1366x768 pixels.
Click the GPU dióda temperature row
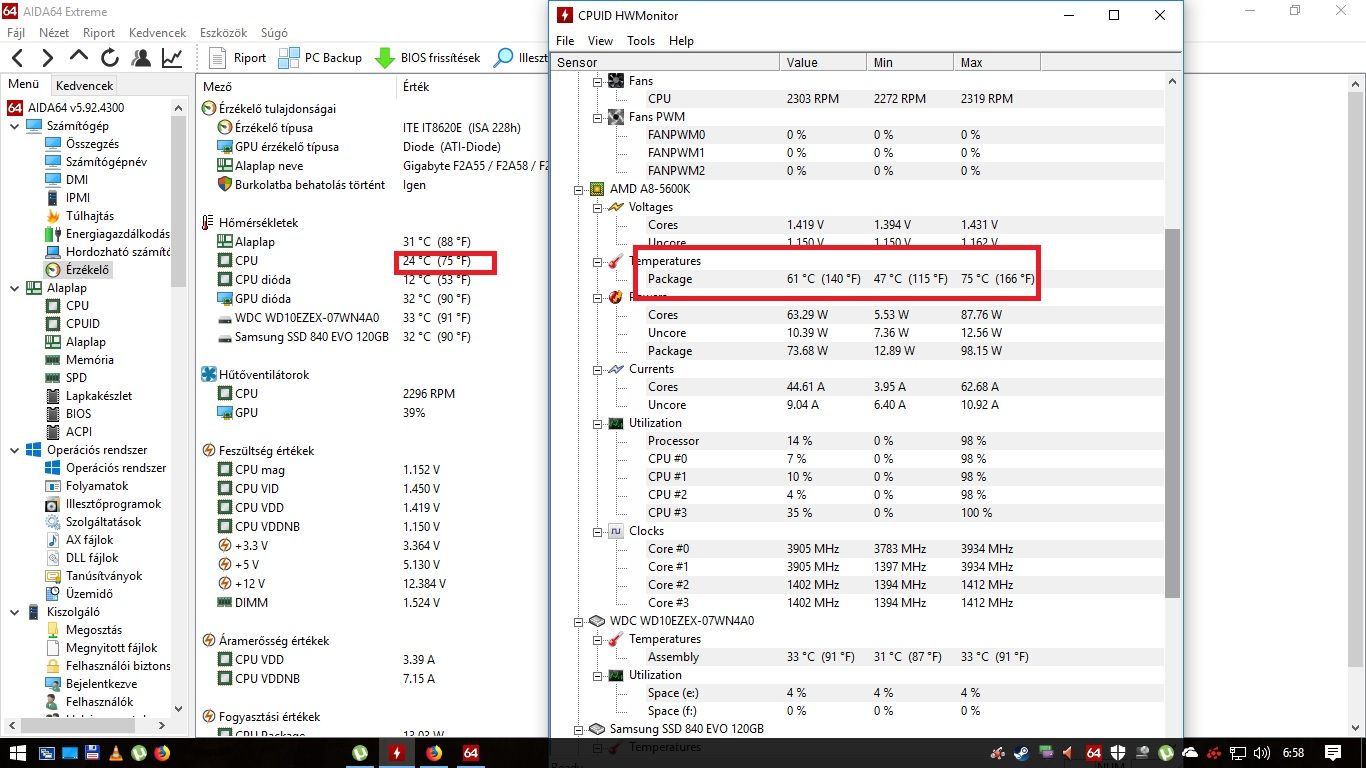tap(372, 299)
